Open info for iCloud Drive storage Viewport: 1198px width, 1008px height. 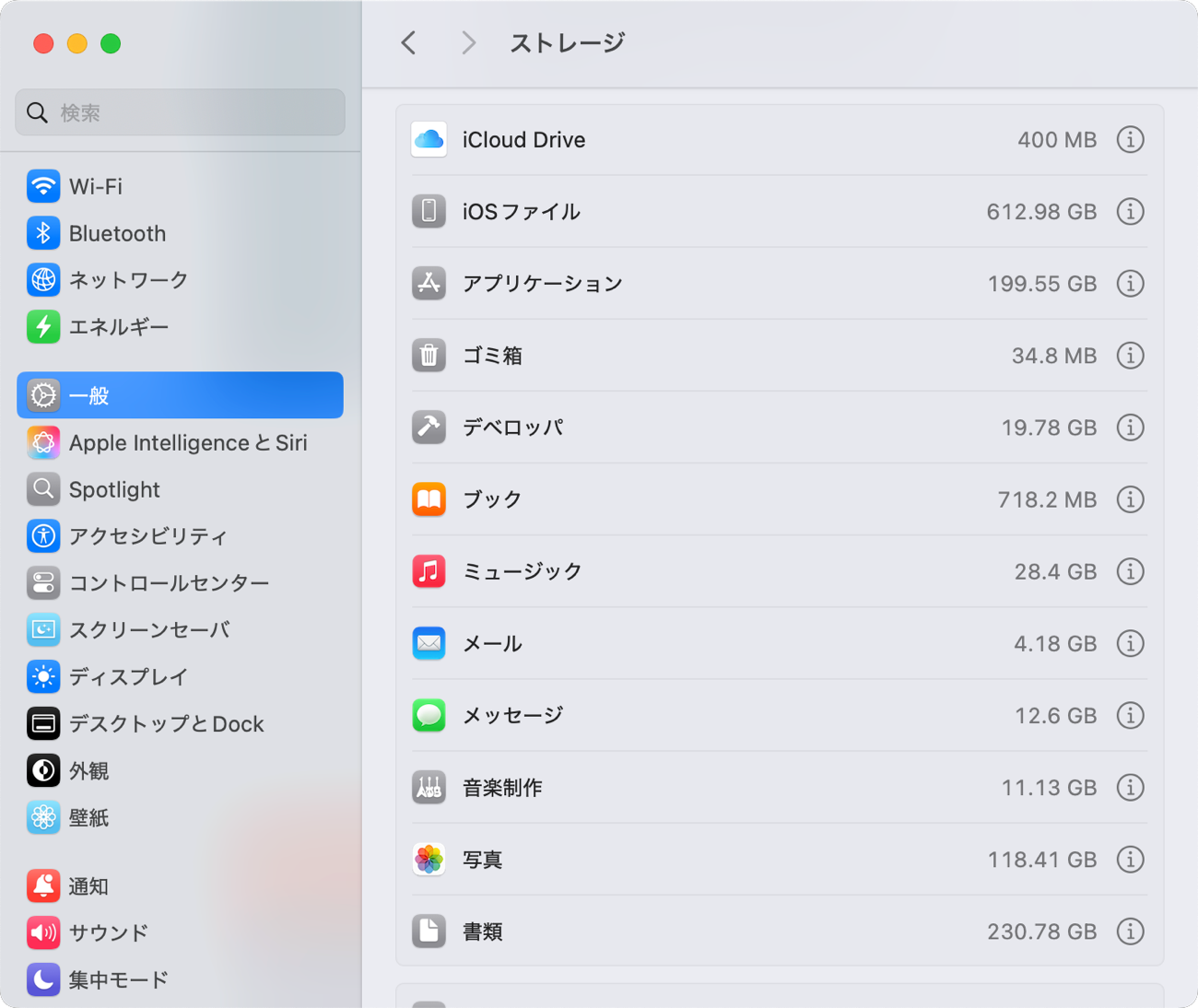[1130, 139]
